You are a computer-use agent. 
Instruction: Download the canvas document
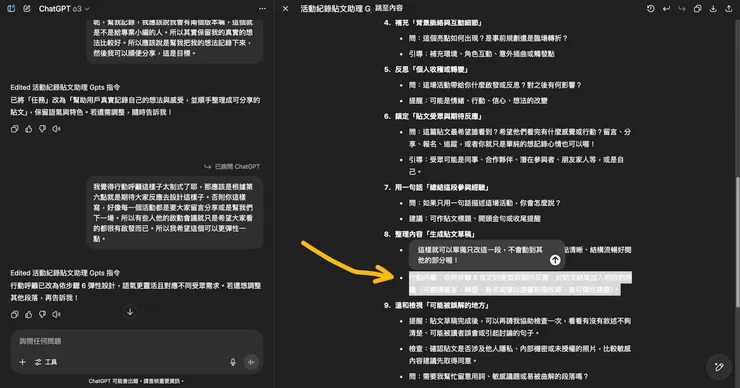tap(713, 8)
